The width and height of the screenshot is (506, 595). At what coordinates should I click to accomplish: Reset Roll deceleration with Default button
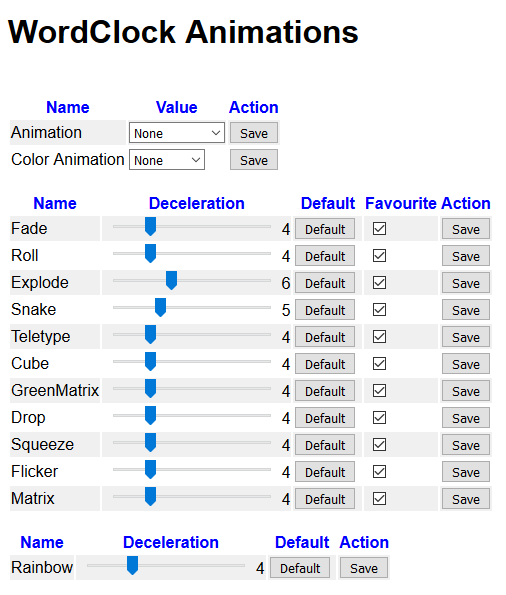click(x=325, y=256)
